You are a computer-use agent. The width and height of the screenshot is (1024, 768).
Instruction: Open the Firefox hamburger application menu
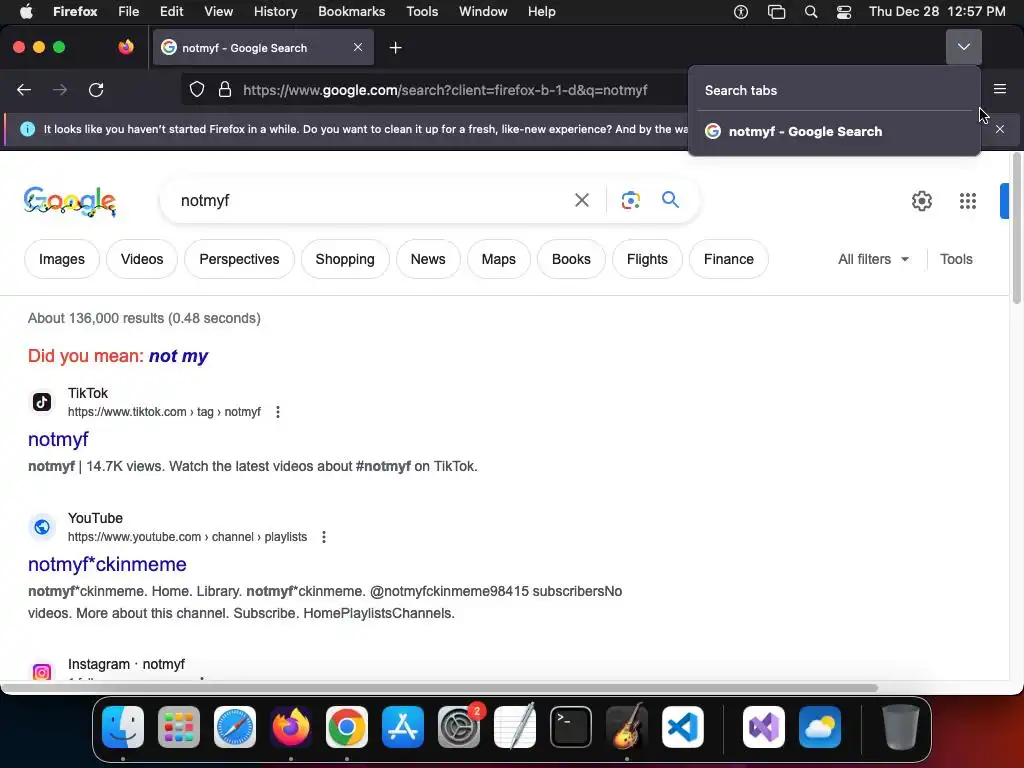(x=1000, y=89)
